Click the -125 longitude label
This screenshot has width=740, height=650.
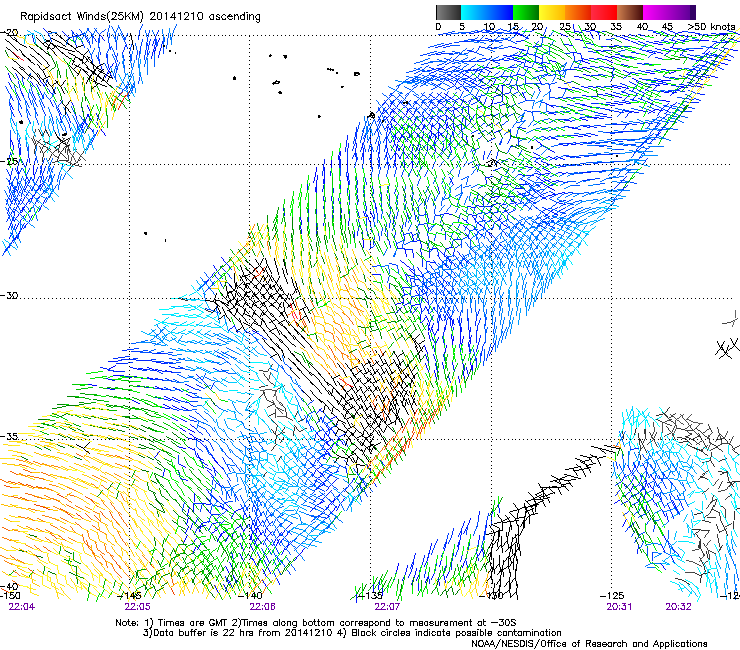tap(612, 596)
